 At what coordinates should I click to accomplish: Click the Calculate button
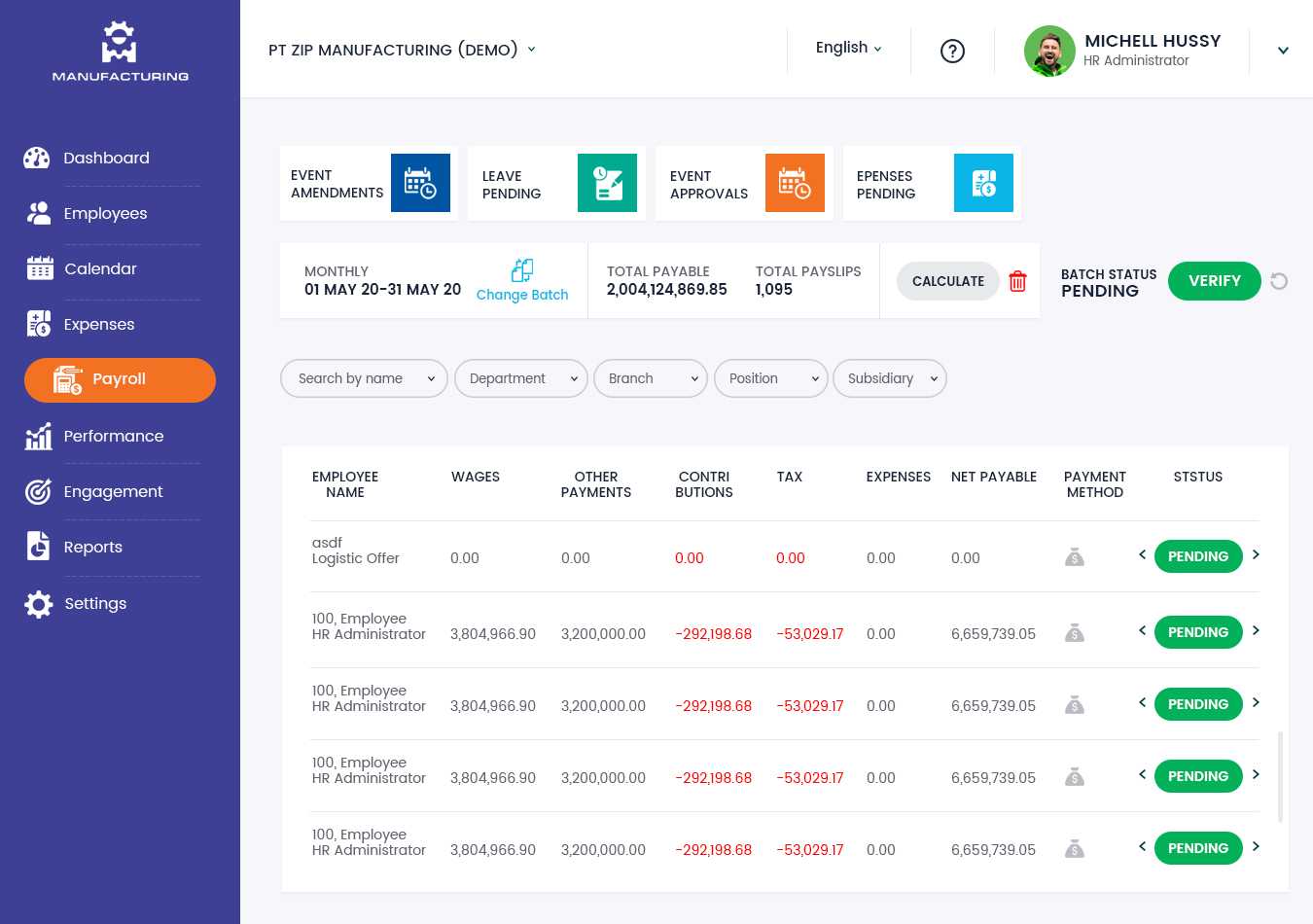(x=947, y=281)
